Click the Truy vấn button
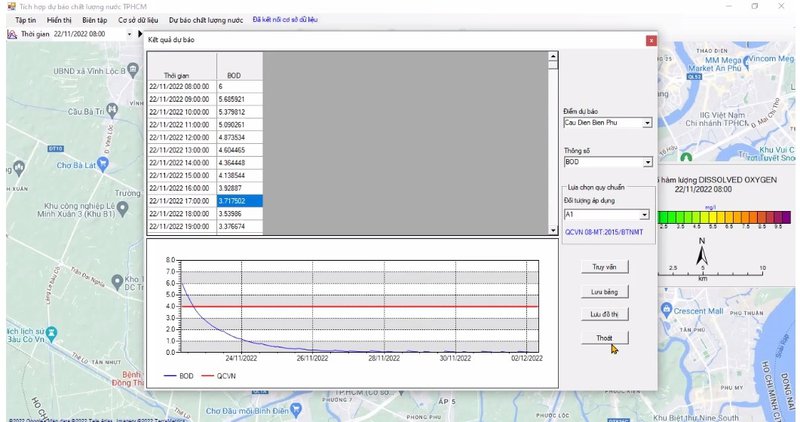 point(605,267)
